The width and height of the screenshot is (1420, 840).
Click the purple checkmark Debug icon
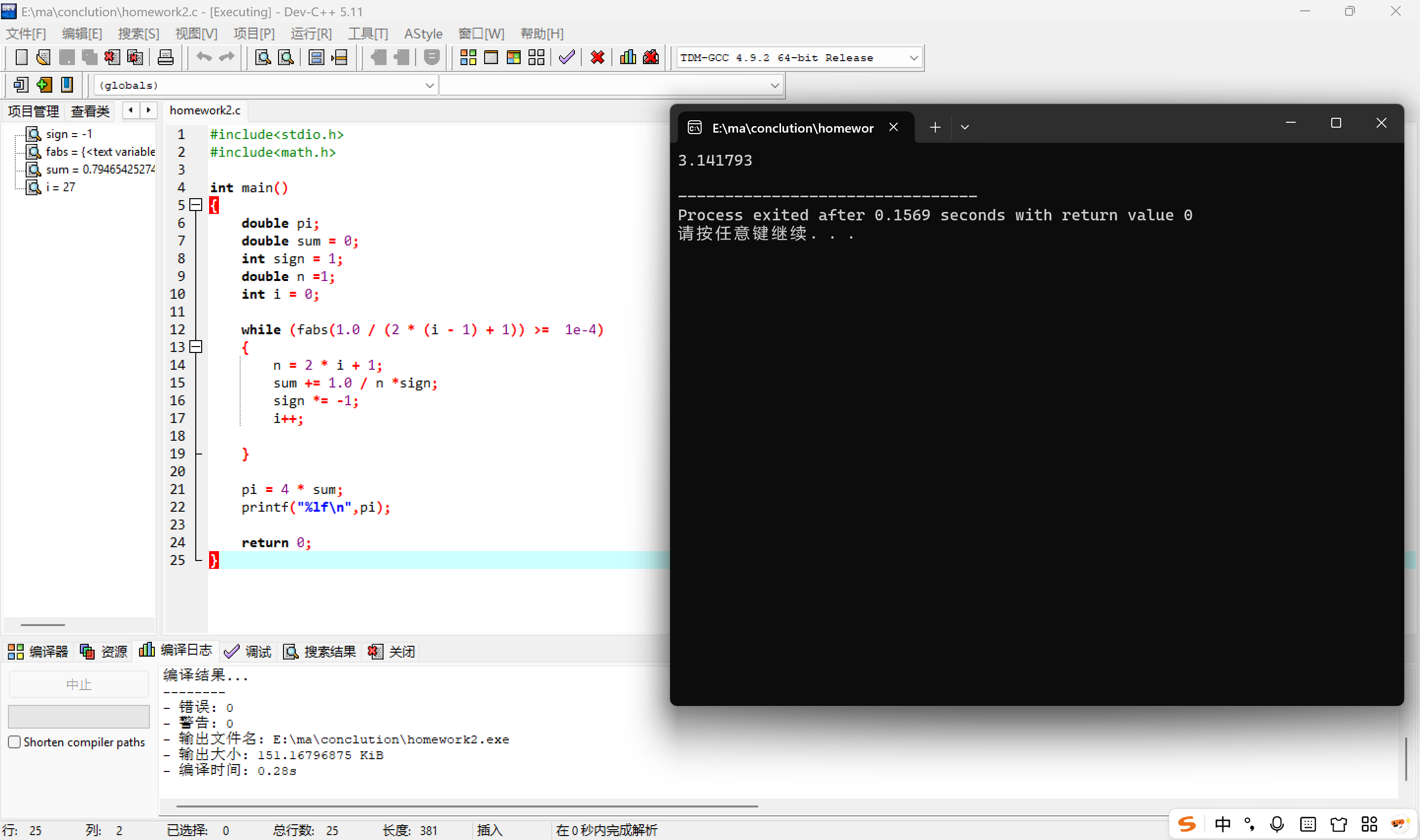(x=567, y=57)
